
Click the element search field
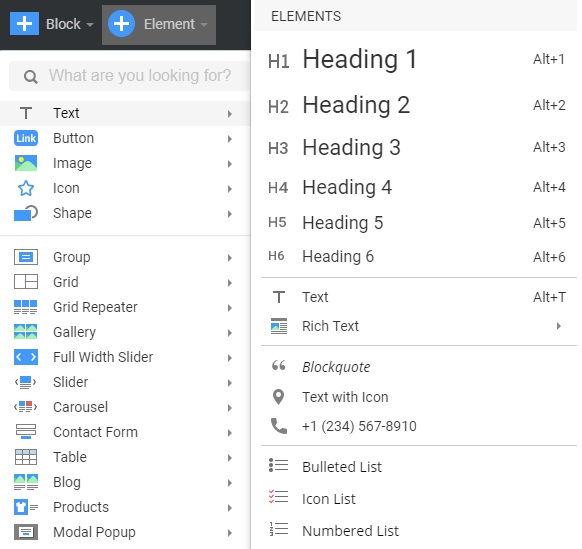tap(129, 76)
